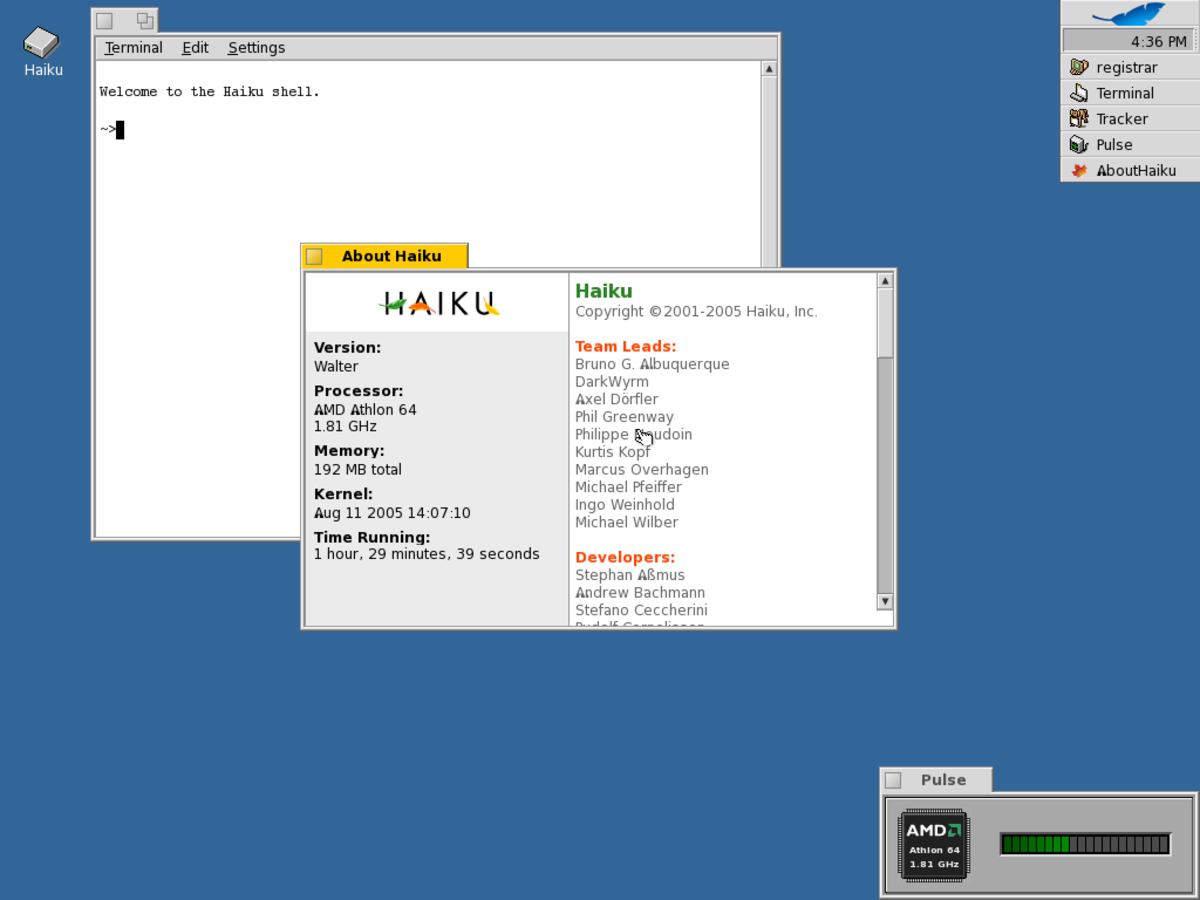Click Kurtis Kopf in the credits

click(613, 452)
